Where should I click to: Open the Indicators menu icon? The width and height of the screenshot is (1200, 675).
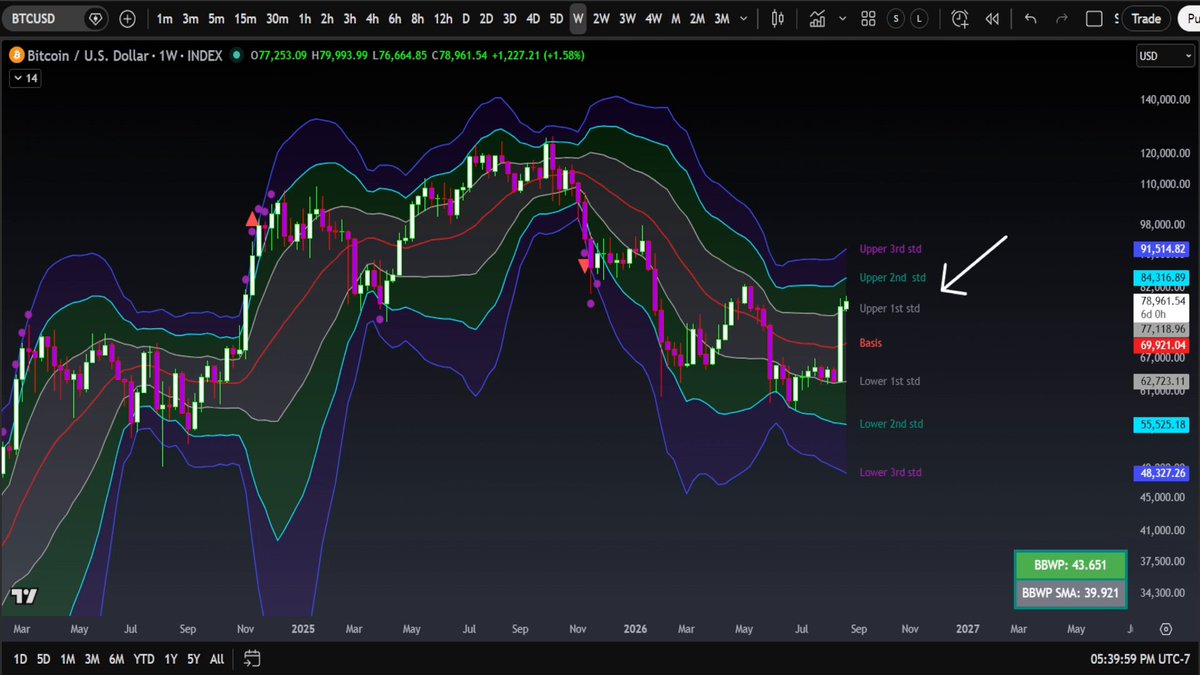[818, 19]
